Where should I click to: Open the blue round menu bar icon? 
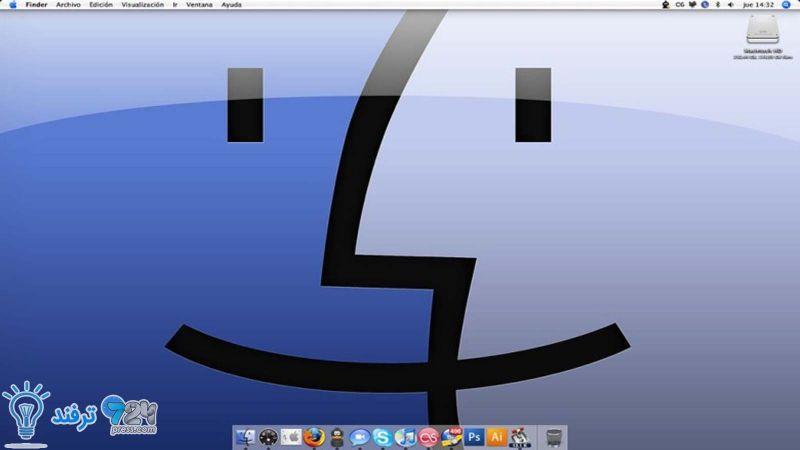[705, 5]
